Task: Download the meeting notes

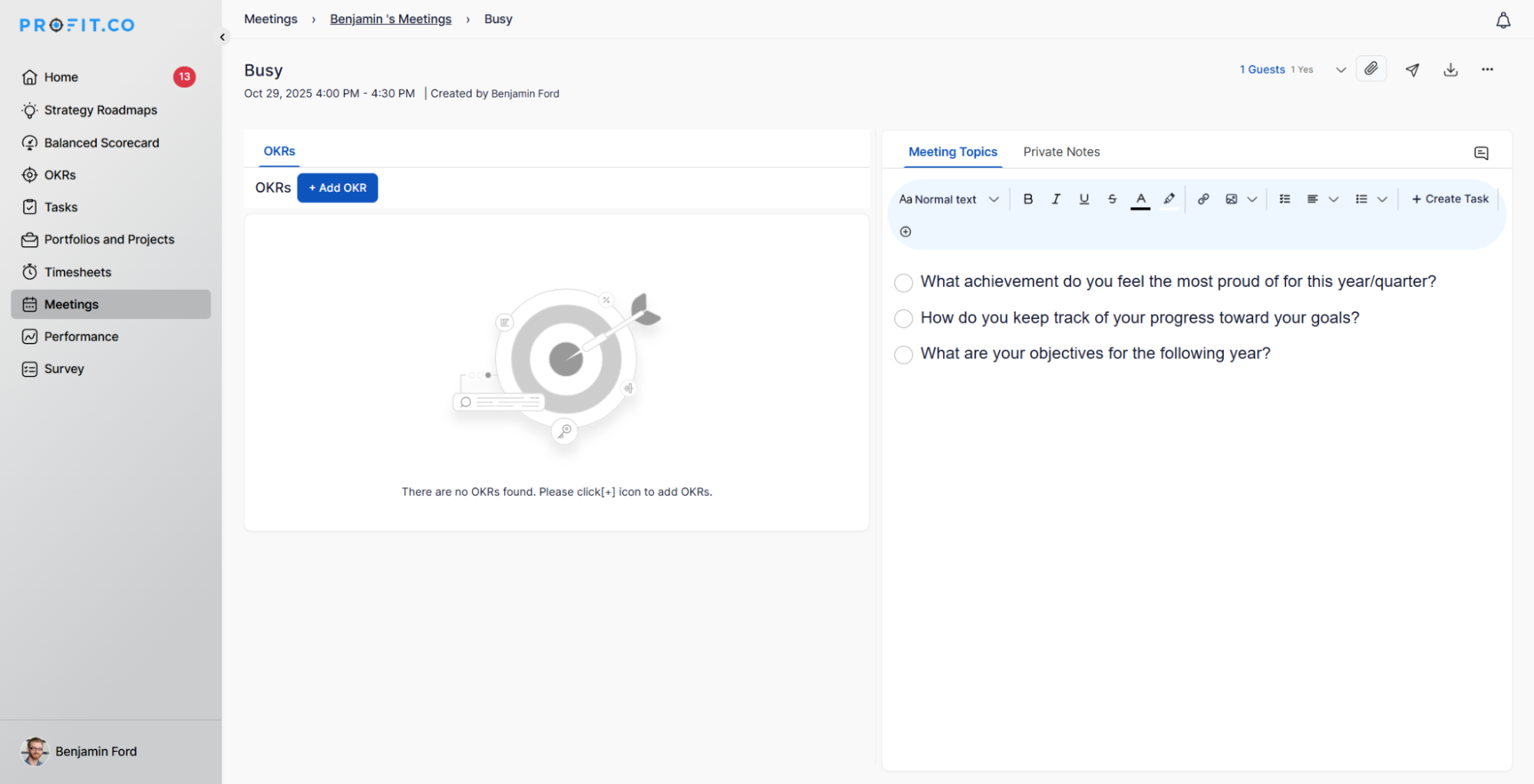Action: click(x=1450, y=70)
